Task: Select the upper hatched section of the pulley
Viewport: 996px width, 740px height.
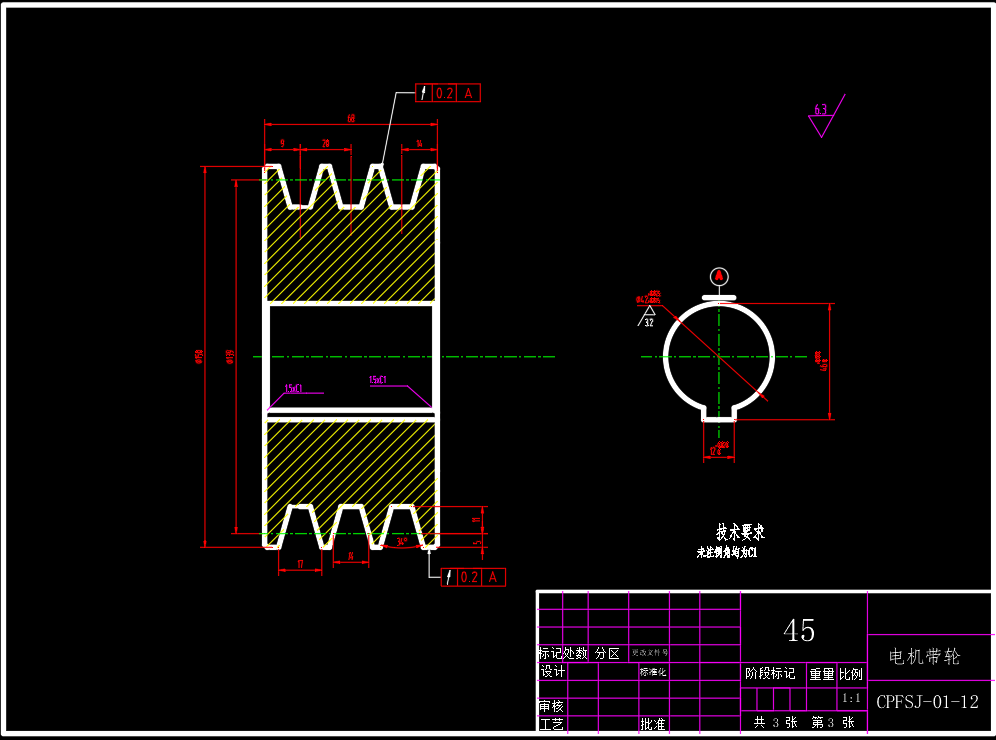Action: coord(351,254)
